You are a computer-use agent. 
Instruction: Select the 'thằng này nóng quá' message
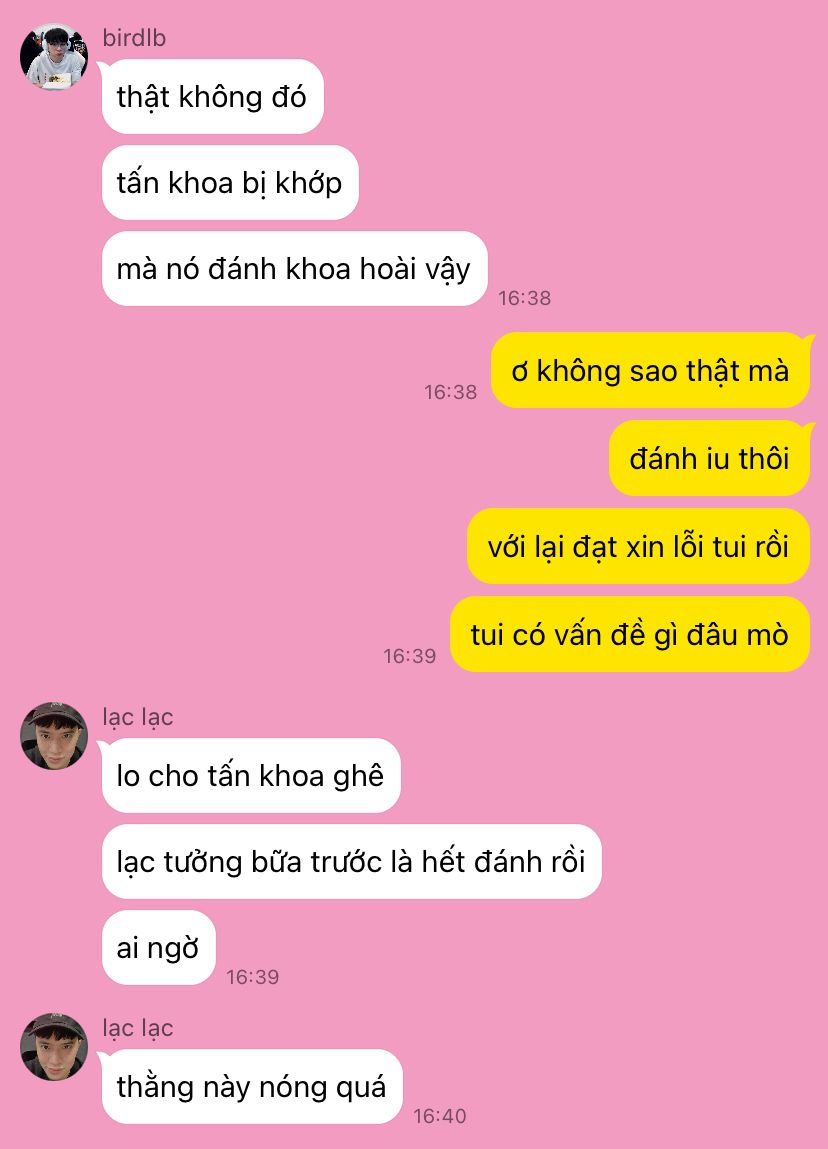(x=252, y=1087)
